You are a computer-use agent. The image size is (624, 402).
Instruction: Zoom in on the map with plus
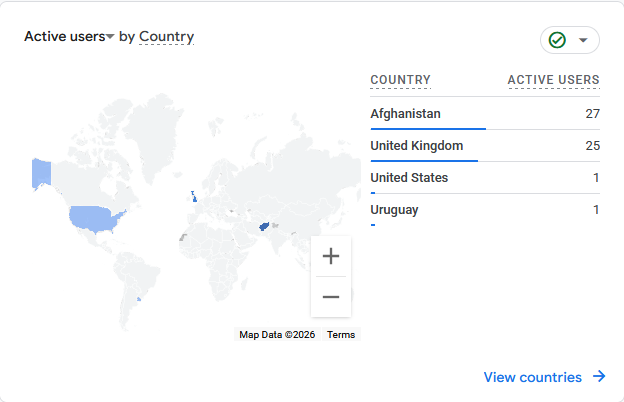pyautogui.click(x=331, y=256)
